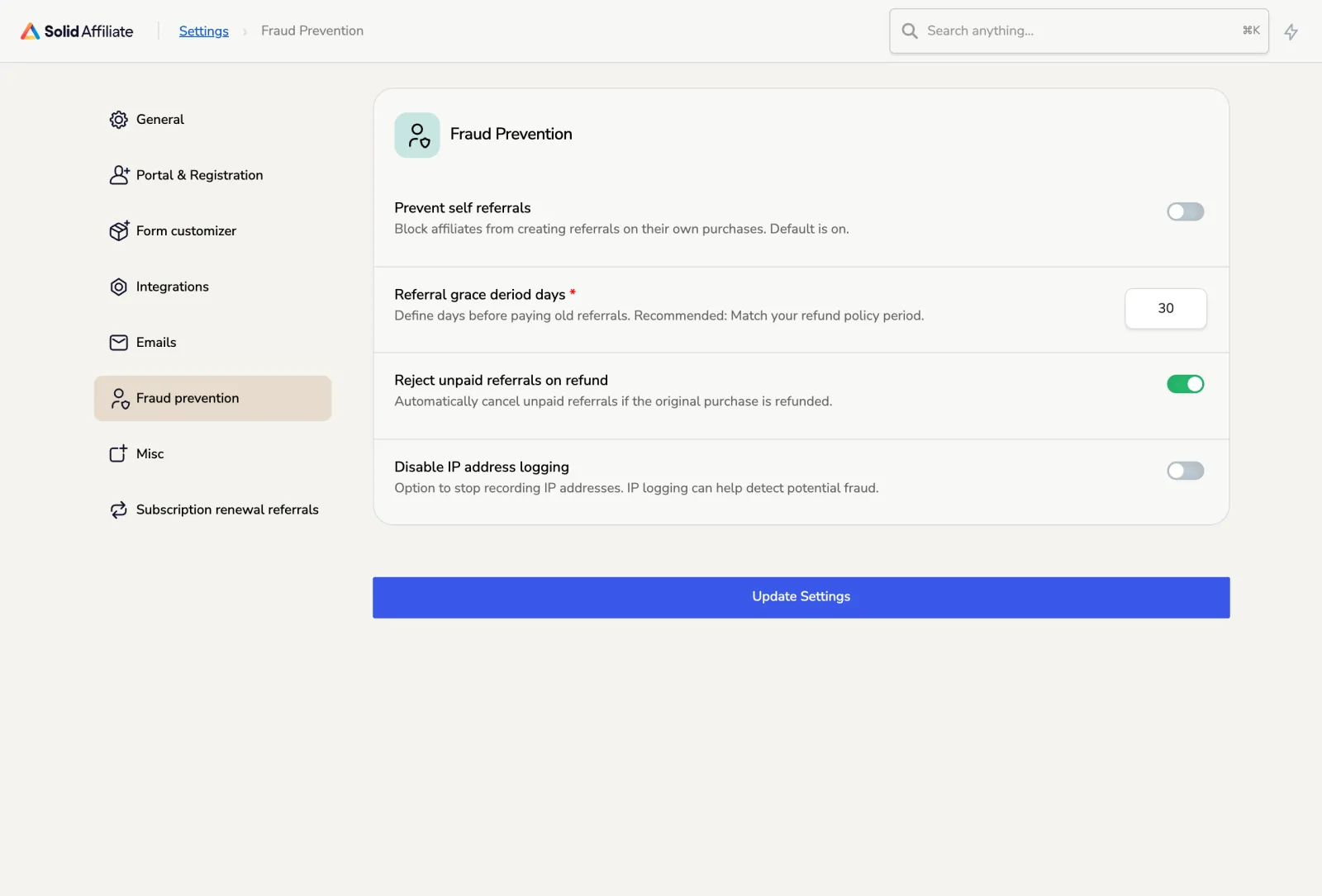The height and width of the screenshot is (896, 1322).
Task: Click the 'Define days before paying' description
Action: point(659,316)
